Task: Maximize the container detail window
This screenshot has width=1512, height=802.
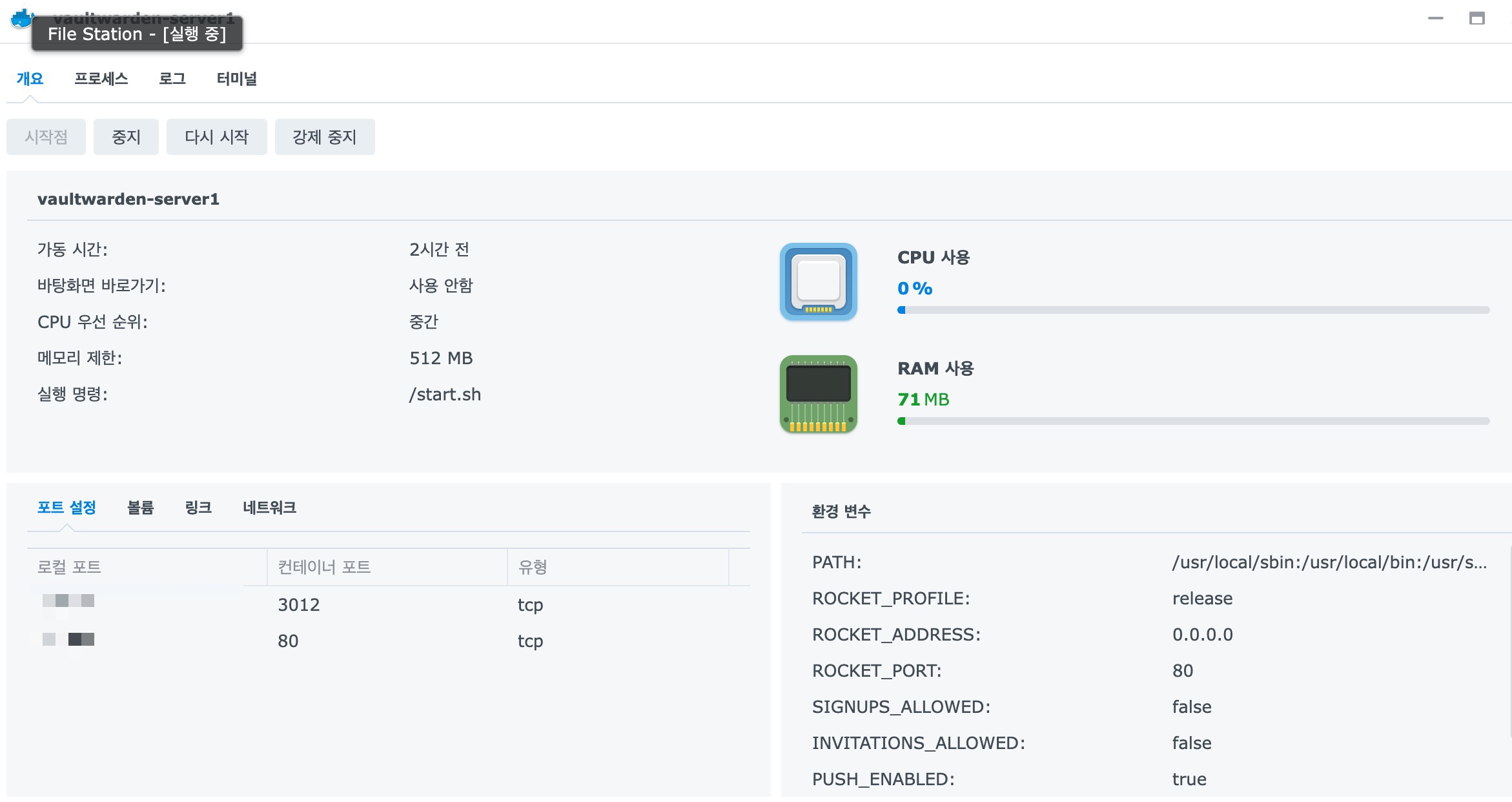Action: (x=1476, y=19)
